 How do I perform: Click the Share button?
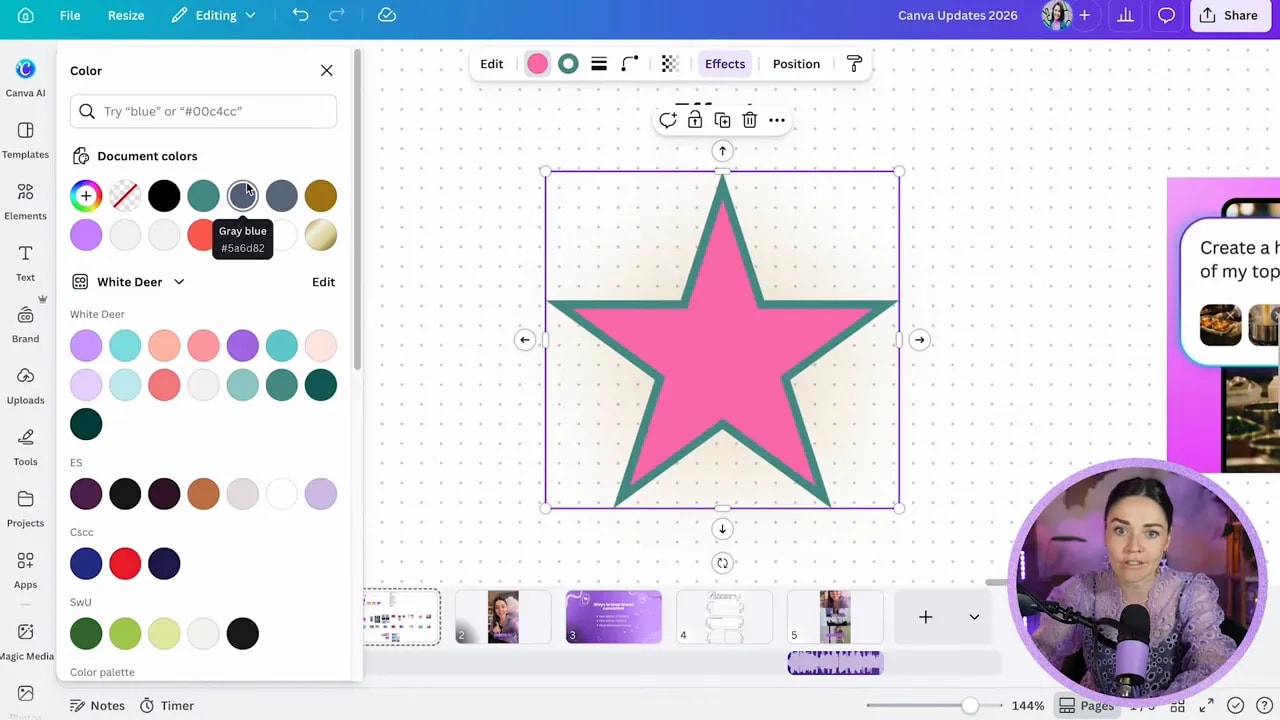[1229, 15]
